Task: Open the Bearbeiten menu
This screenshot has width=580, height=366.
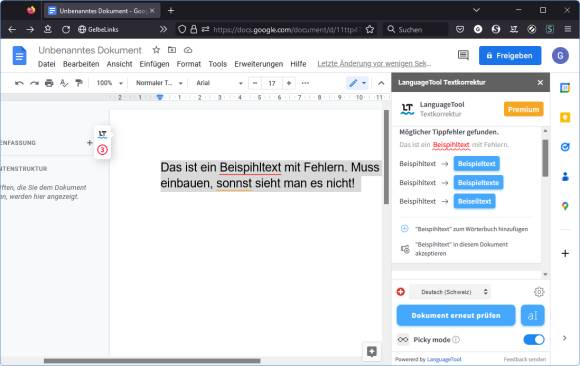Action: (81, 64)
